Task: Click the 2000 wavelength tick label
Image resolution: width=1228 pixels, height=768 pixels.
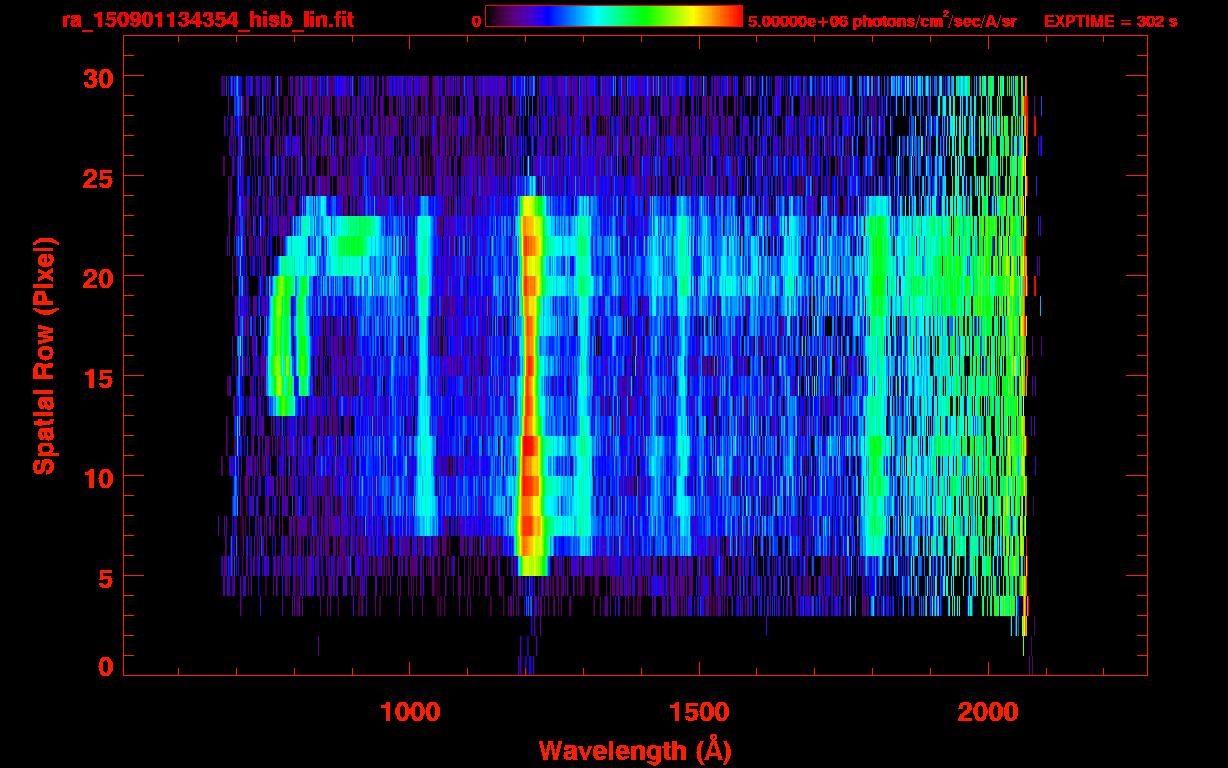Action: pos(988,712)
